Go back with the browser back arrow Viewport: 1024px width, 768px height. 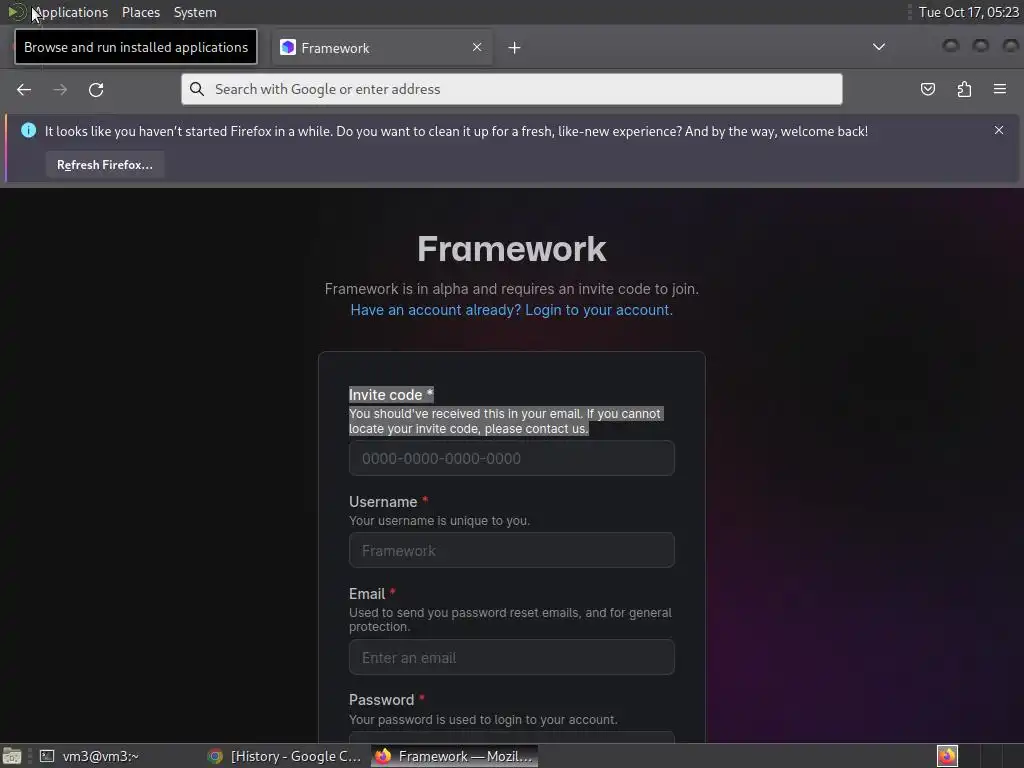point(24,89)
